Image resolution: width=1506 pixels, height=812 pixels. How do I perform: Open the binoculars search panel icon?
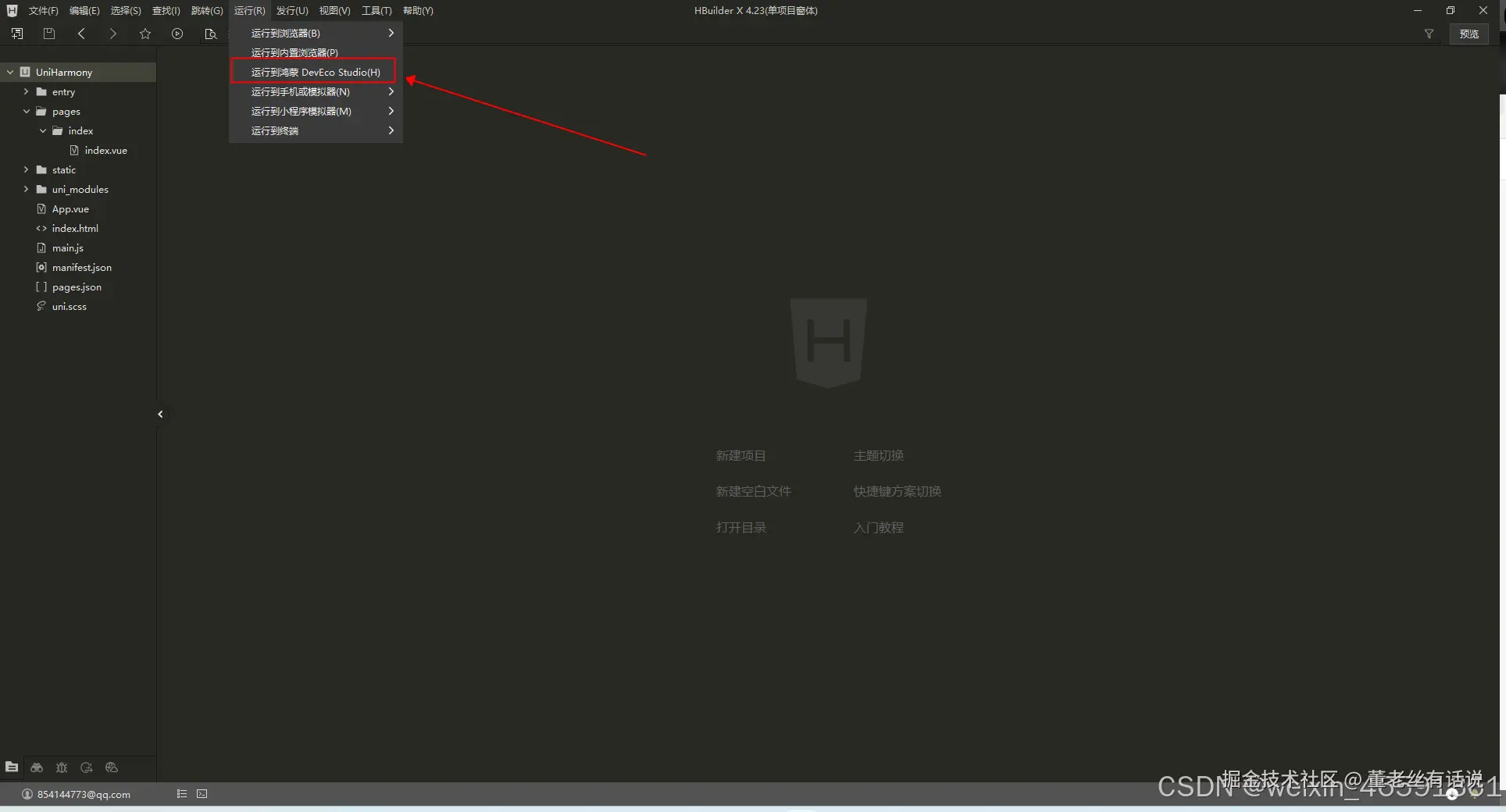click(x=37, y=767)
